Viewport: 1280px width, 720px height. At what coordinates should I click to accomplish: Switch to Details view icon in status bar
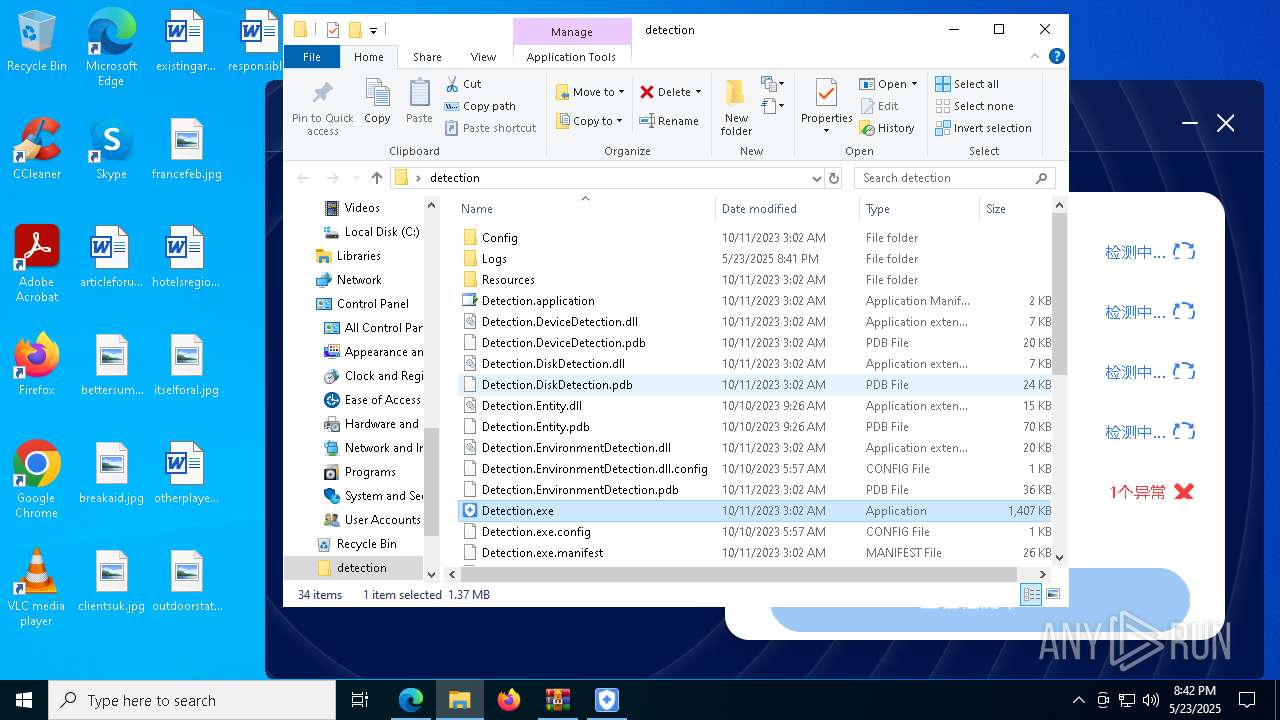[1031, 594]
